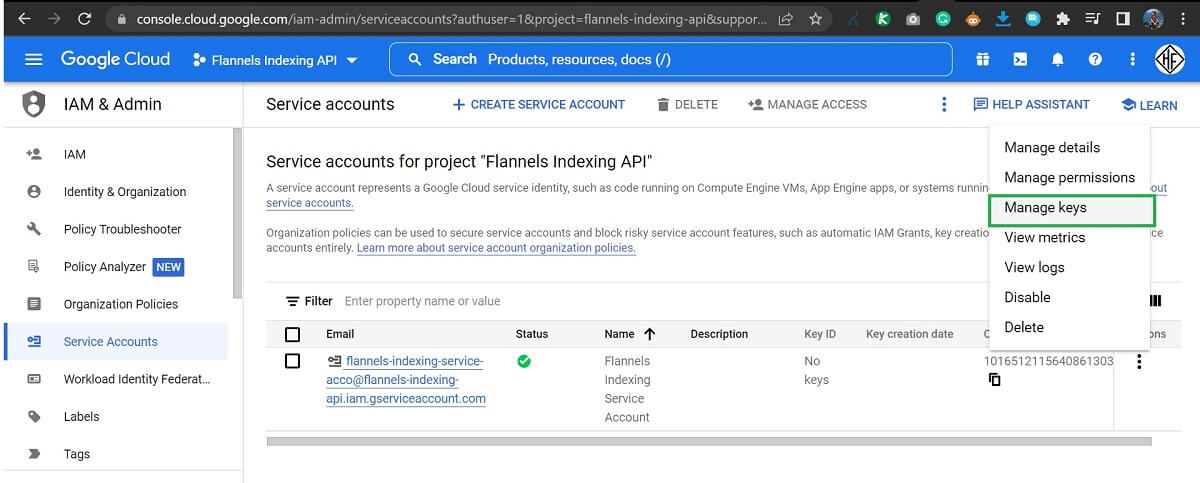Tick the checkbox for flannels-indexing service account row
The height and width of the screenshot is (483, 1200).
click(x=292, y=361)
